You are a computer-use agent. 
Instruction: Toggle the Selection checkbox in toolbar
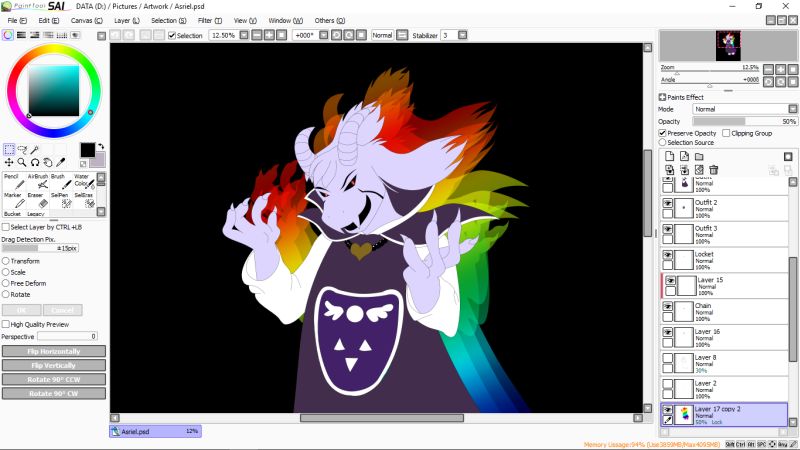point(172,35)
